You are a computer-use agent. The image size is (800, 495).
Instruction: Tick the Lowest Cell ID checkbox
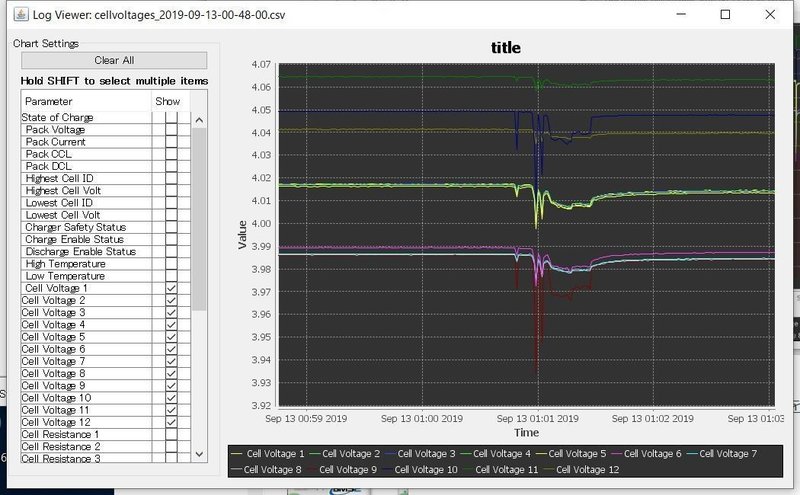[x=171, y=203]
